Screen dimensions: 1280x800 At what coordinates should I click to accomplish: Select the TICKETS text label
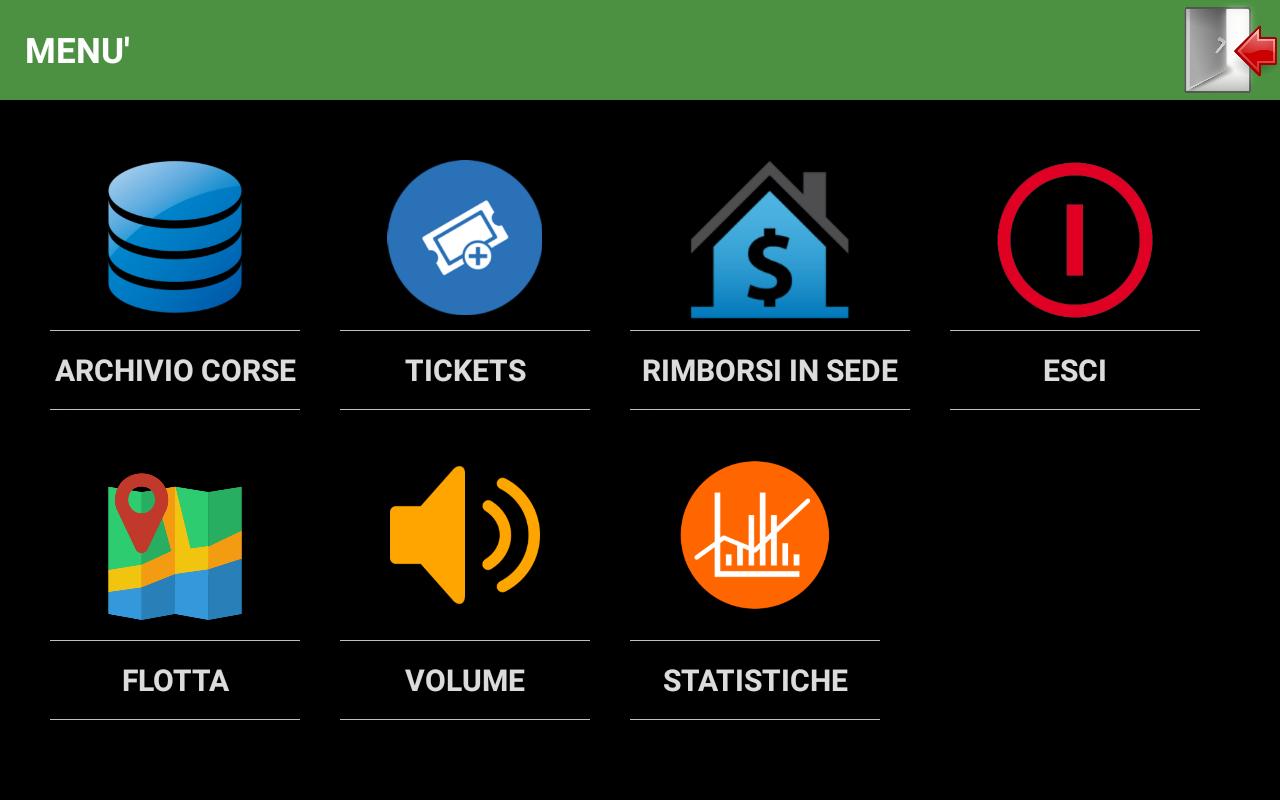(x=465, y=370)
